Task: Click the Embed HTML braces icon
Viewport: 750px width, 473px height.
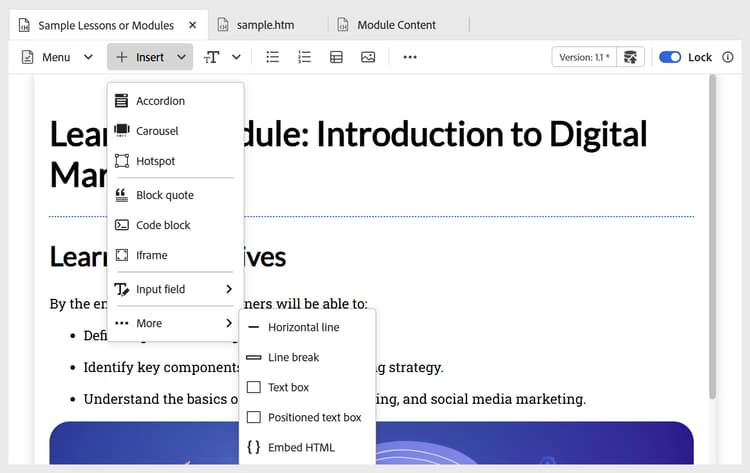Action: (x=254, y=447)
